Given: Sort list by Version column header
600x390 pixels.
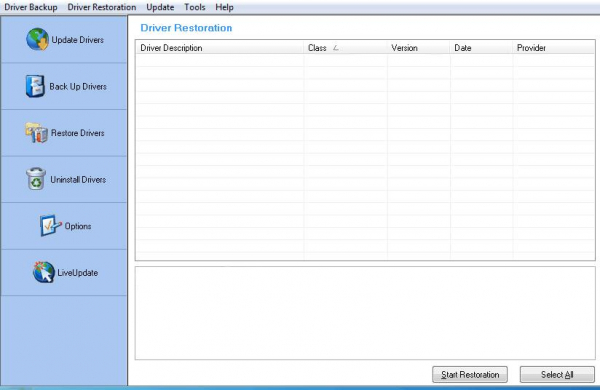Looking at the screenshot, I should 418,48.
